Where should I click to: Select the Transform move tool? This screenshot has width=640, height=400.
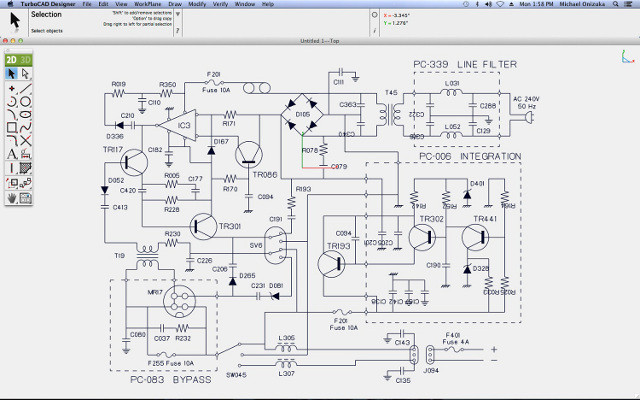(11, 183)
